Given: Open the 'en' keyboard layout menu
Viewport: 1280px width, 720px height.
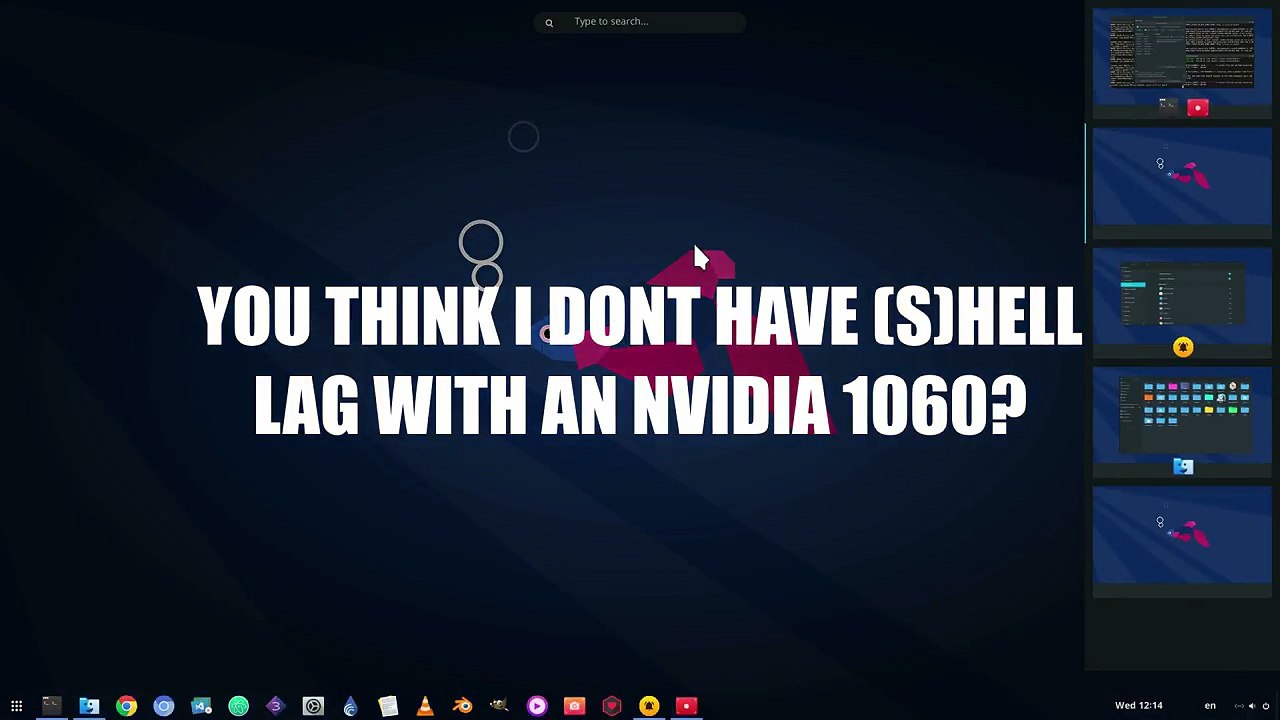Looking at the screenshot, I should pos(1210,706).
